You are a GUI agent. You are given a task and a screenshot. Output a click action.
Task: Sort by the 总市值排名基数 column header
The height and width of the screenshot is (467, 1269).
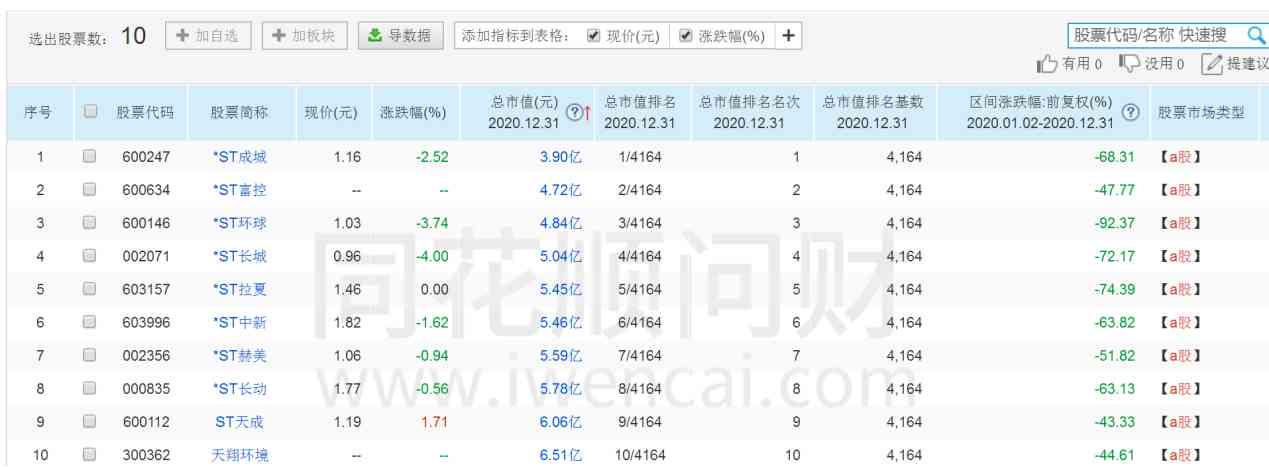[x=872, y=112]
